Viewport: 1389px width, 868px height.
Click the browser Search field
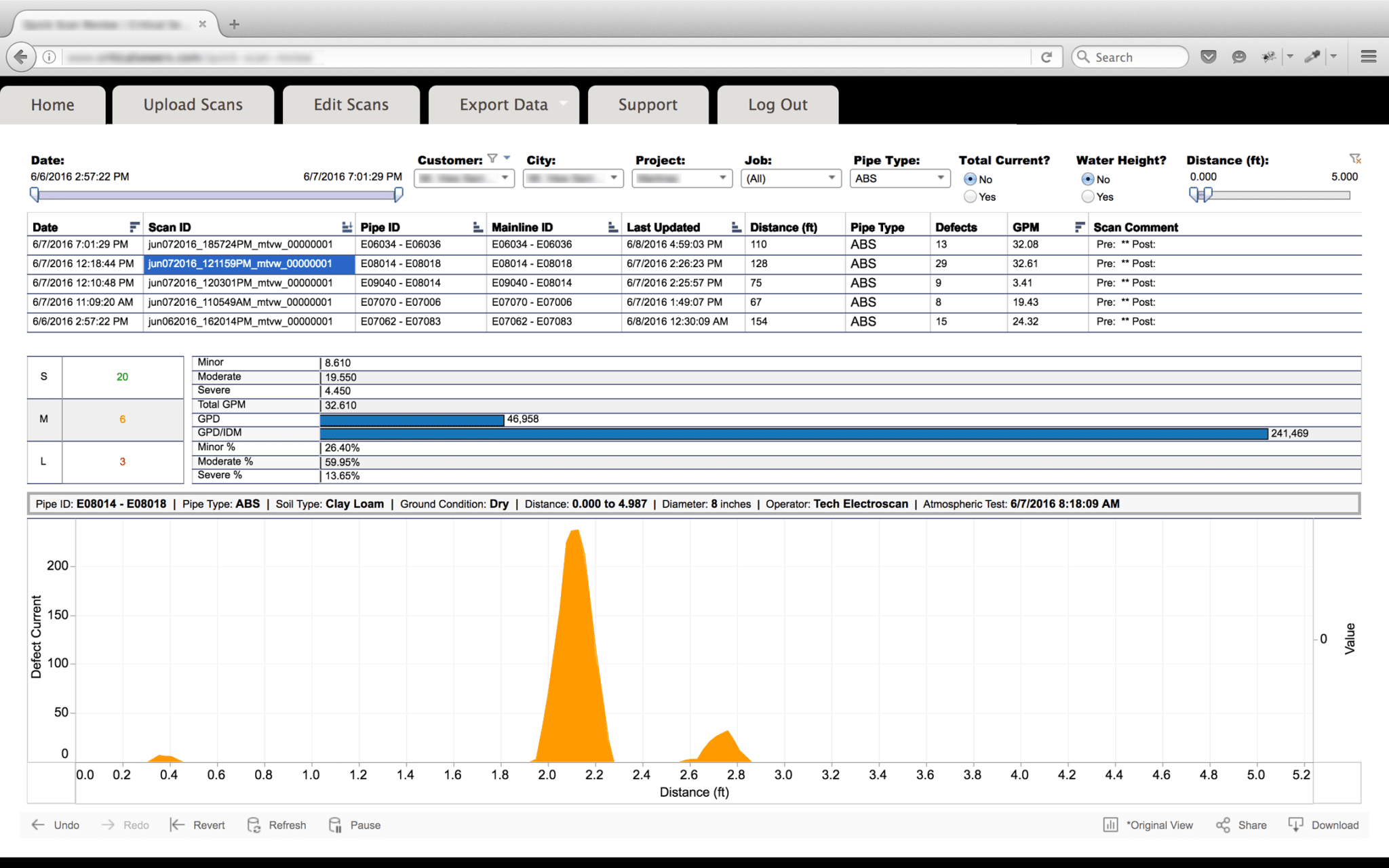pos(1131,57)
